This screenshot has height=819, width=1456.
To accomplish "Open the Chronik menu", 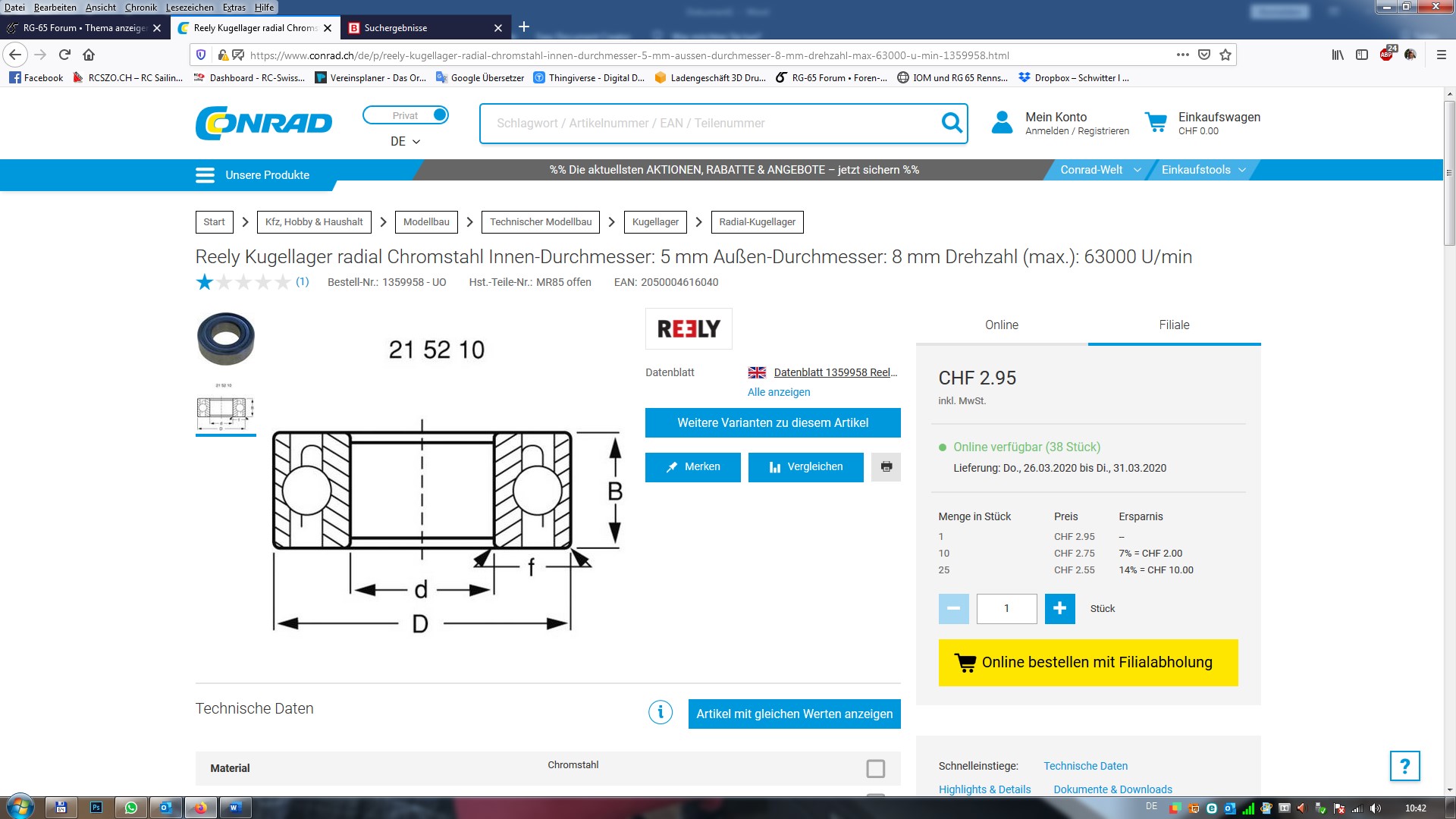I will click(x=140, y=8).
